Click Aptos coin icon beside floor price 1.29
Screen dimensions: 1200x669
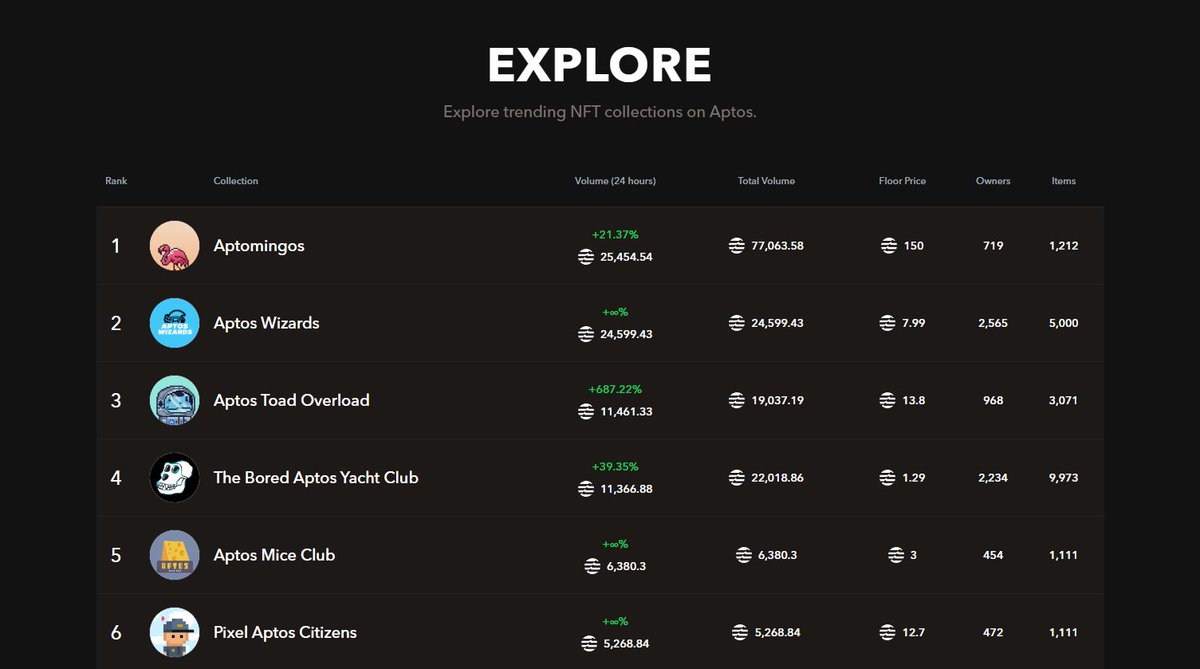coord(887,478)
